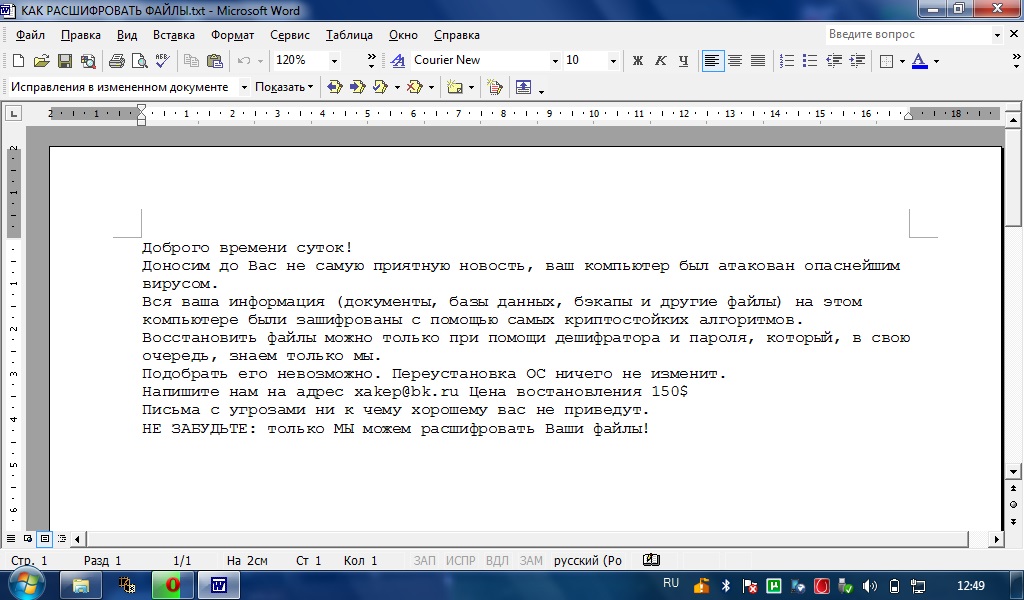
Task: Open the Формат menu
Action: pyautogui.click(x=232, y=34)
